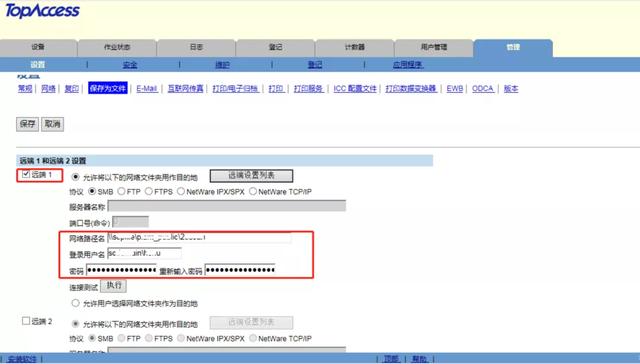Select 远端 2 允许将以下的网络文件夹用作目的地 radio
The height and width of the screenshot is (364, 640).
[x=76, y=324]
